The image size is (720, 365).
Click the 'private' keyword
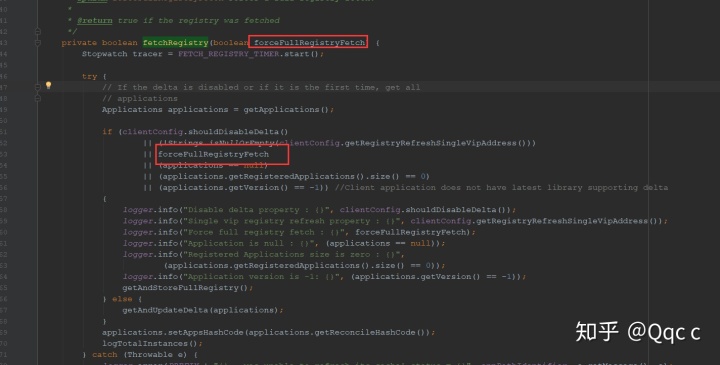click(x=79, y=43)
